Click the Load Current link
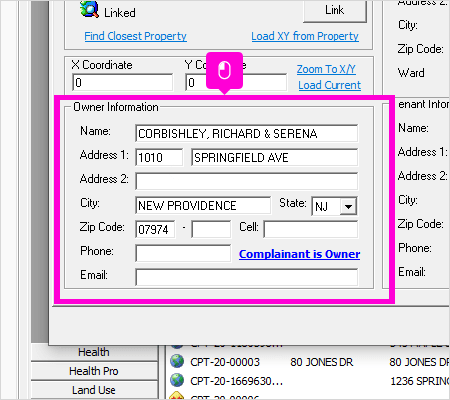The image size is (450, 400). coord(329,85)
